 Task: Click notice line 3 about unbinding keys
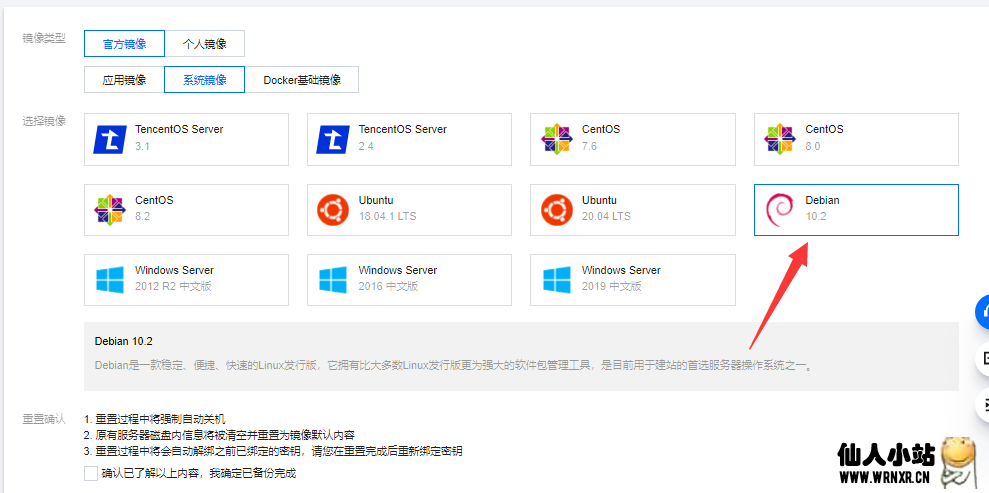pos(273,451)
